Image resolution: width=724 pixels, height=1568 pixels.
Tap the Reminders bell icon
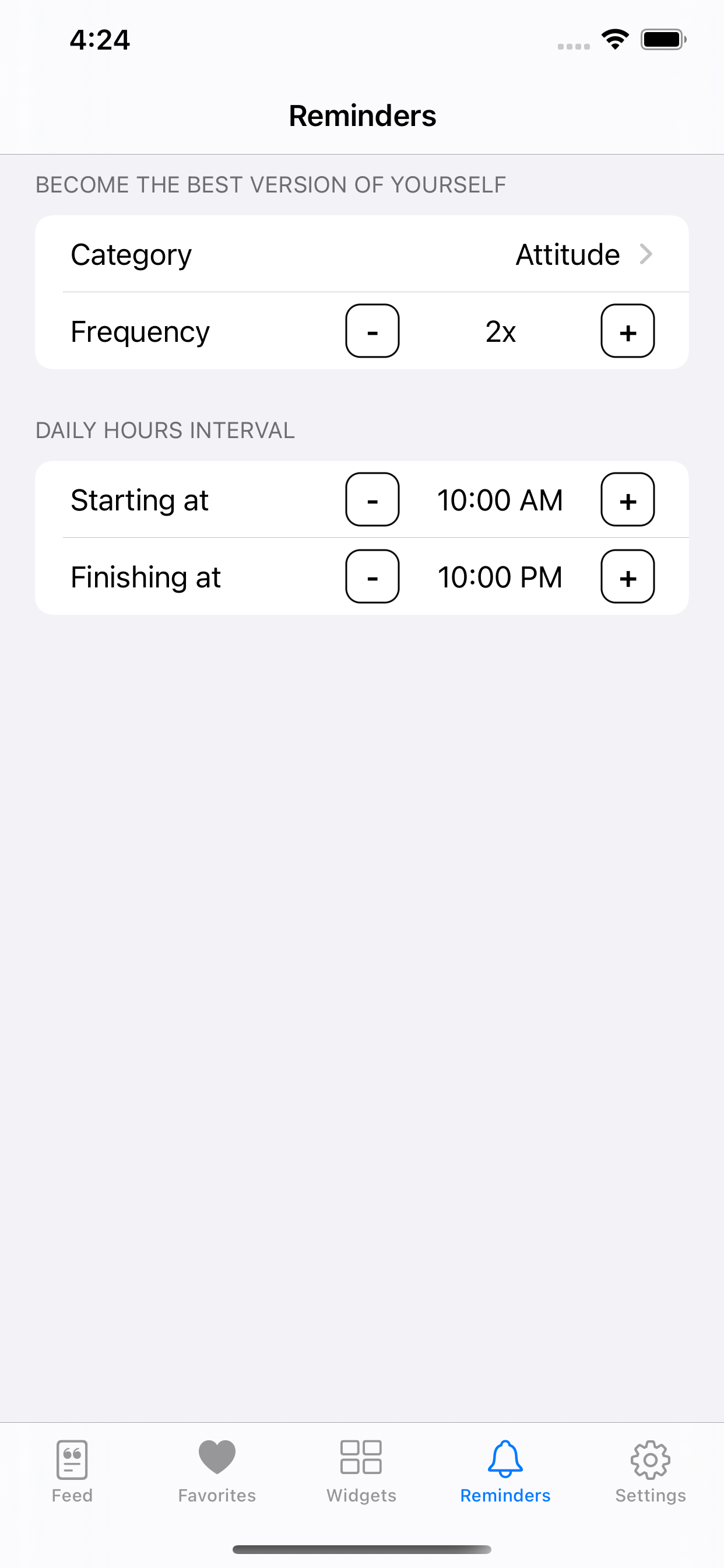pos(505,1458)
